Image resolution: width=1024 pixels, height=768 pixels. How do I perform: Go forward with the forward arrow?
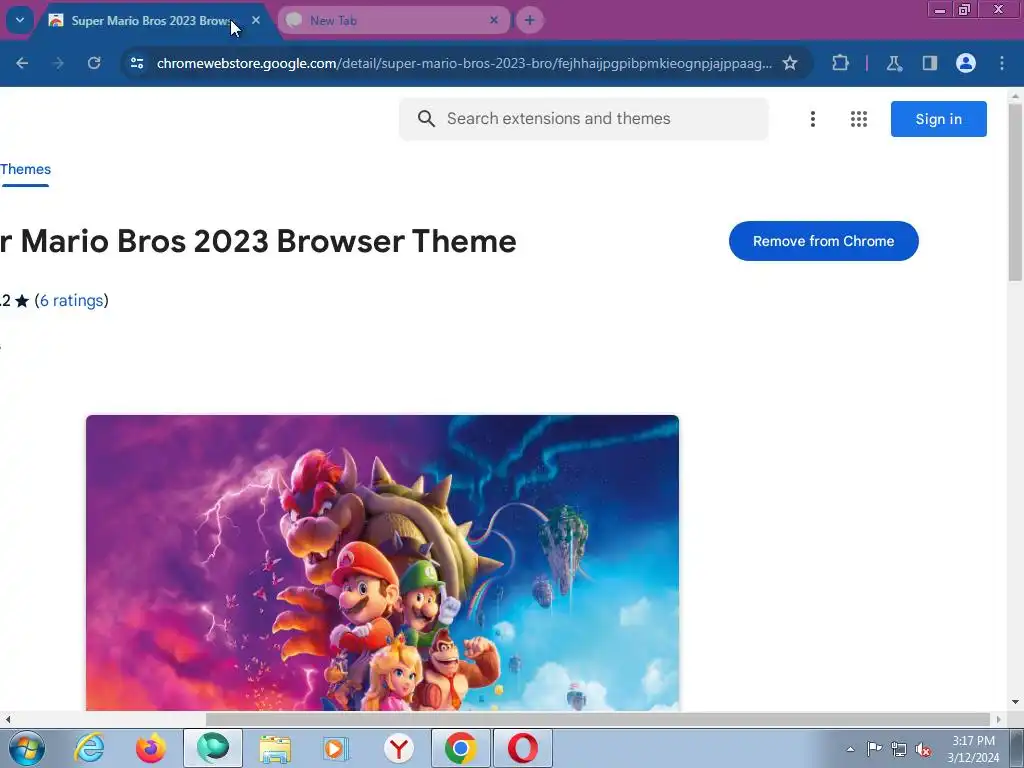coord(58,63)
